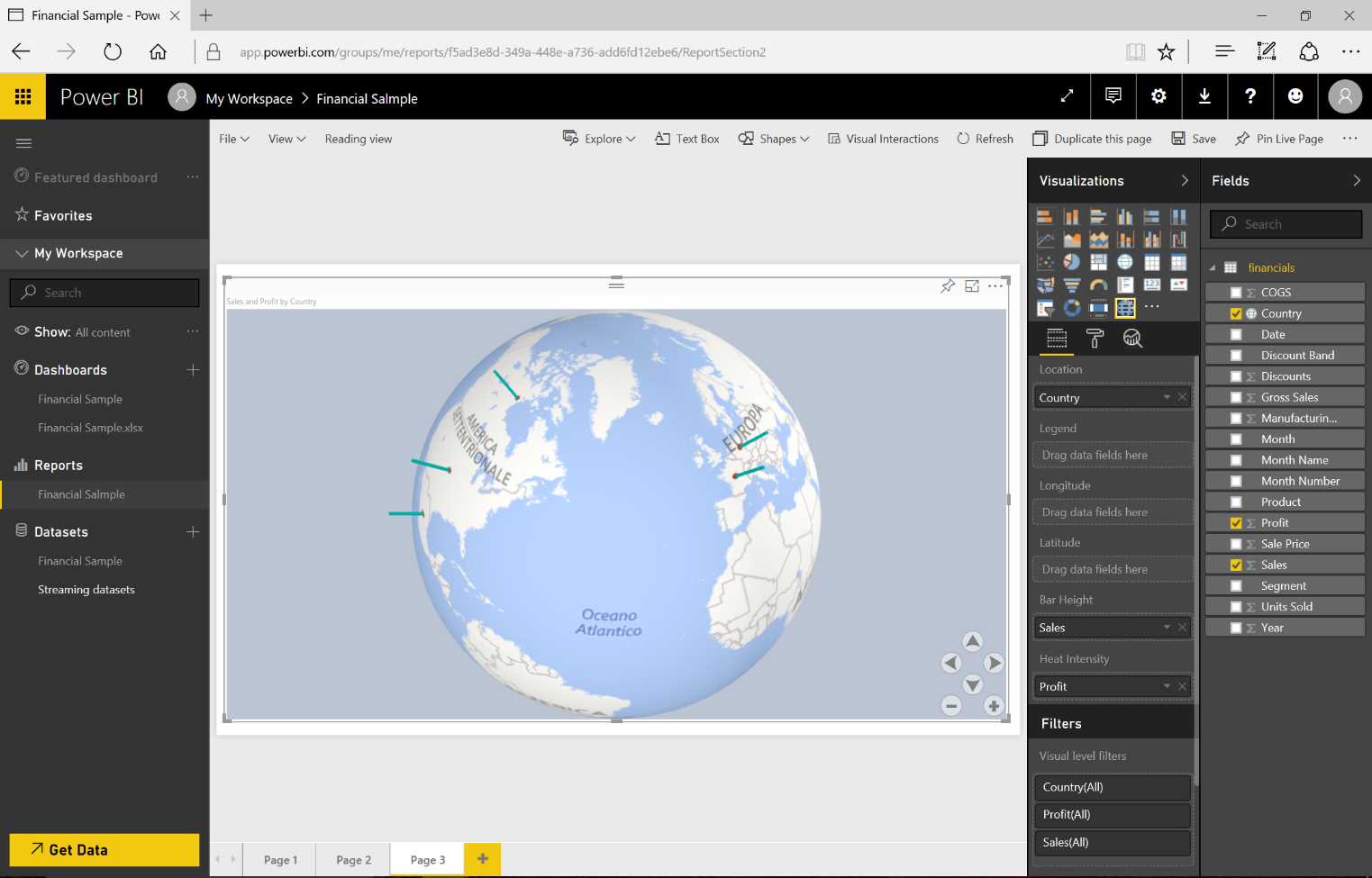Image resolution: width=1372 pixels, height=878 pixels.
Task: Uncheck the Profit field
Action: (x=1236, y=523)
